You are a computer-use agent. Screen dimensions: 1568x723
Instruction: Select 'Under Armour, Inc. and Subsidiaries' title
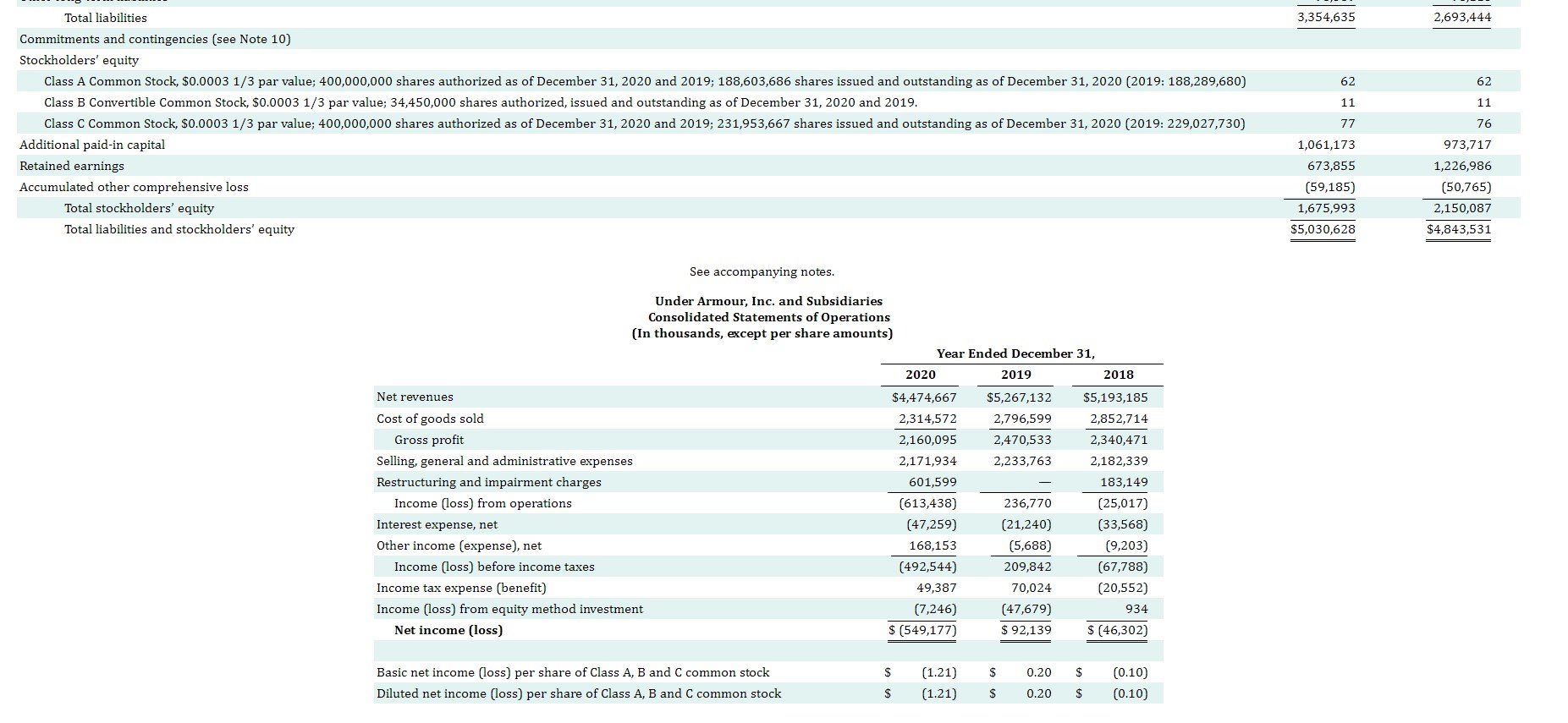pyautogui.click(x=768, y=301)
